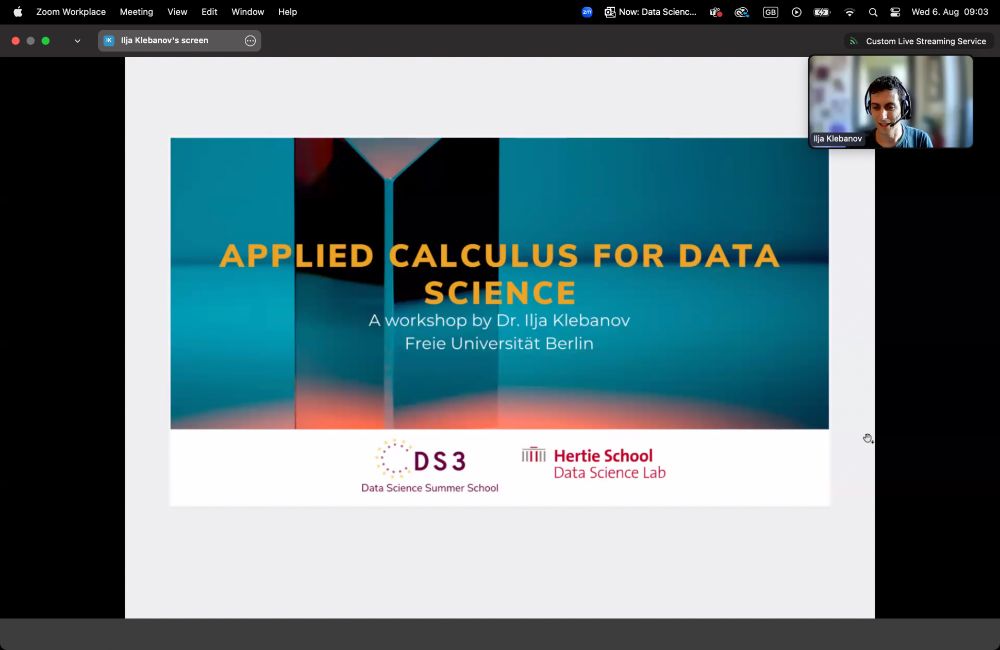Viewport: 1000px width, 650px height.
Task: Click the date and time display
Action: (950, 11)
